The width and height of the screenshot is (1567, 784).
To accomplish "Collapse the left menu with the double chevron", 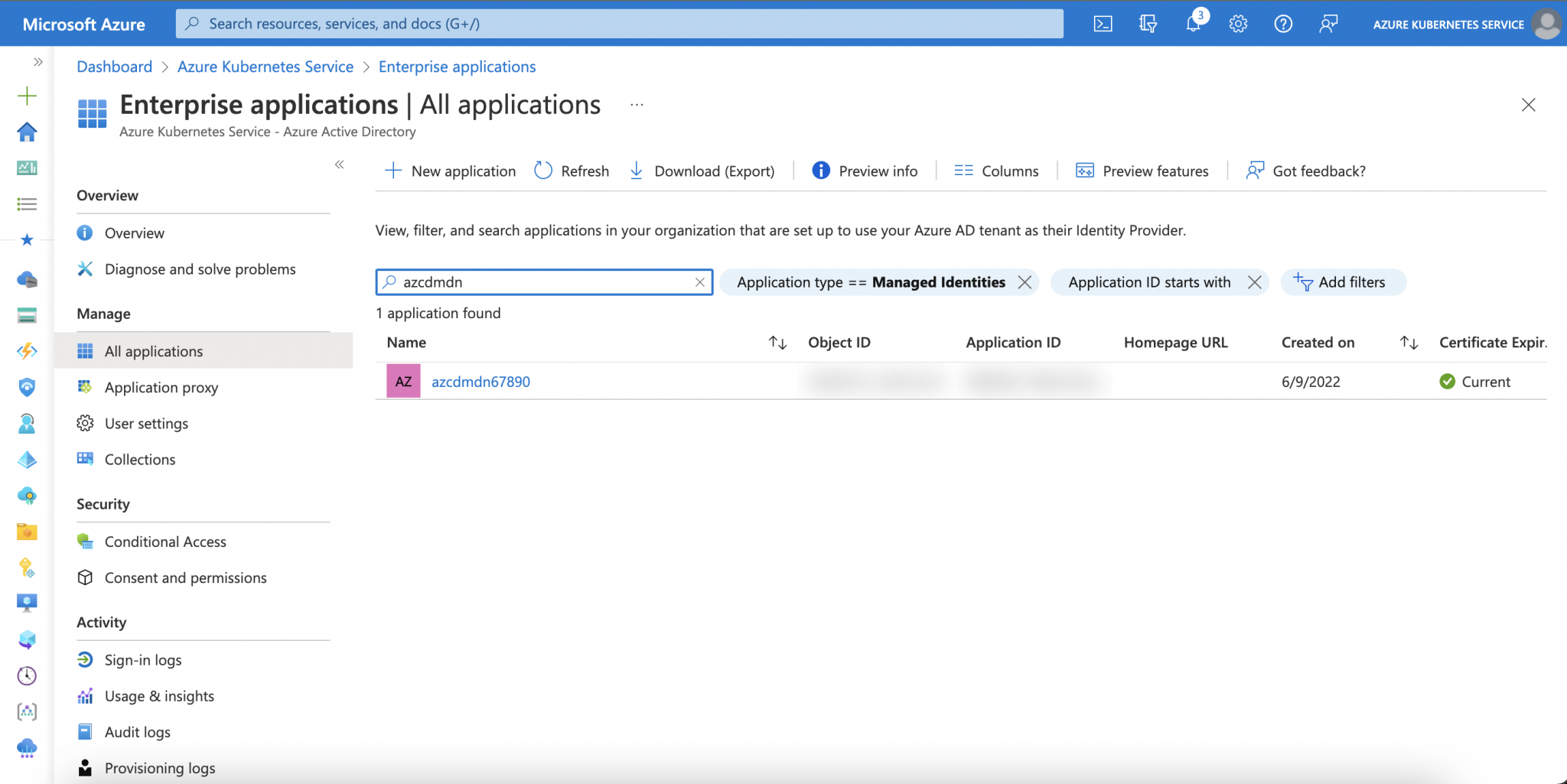I will [339, 164].
